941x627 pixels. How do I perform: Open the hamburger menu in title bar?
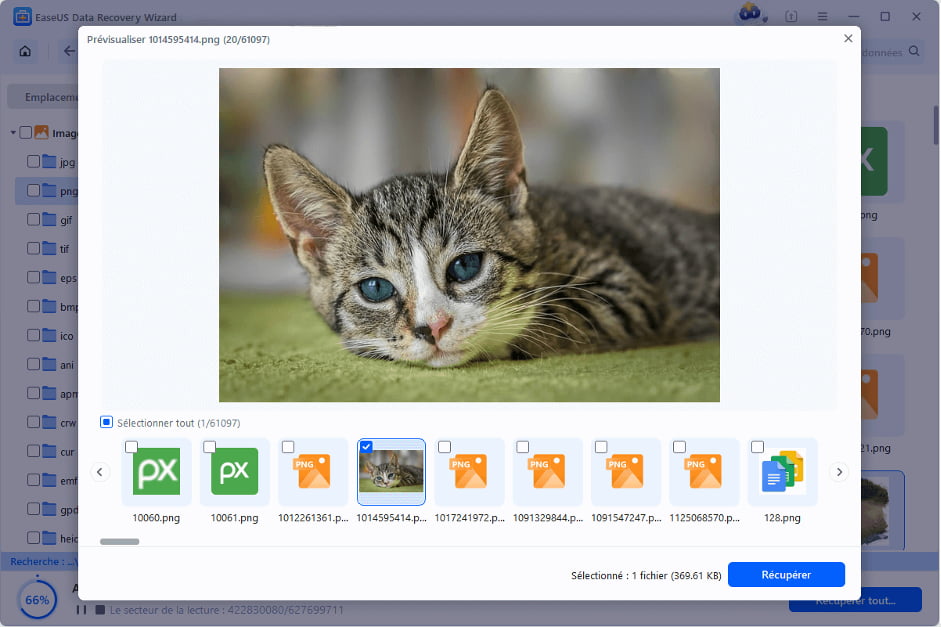[x=822, y=17]
